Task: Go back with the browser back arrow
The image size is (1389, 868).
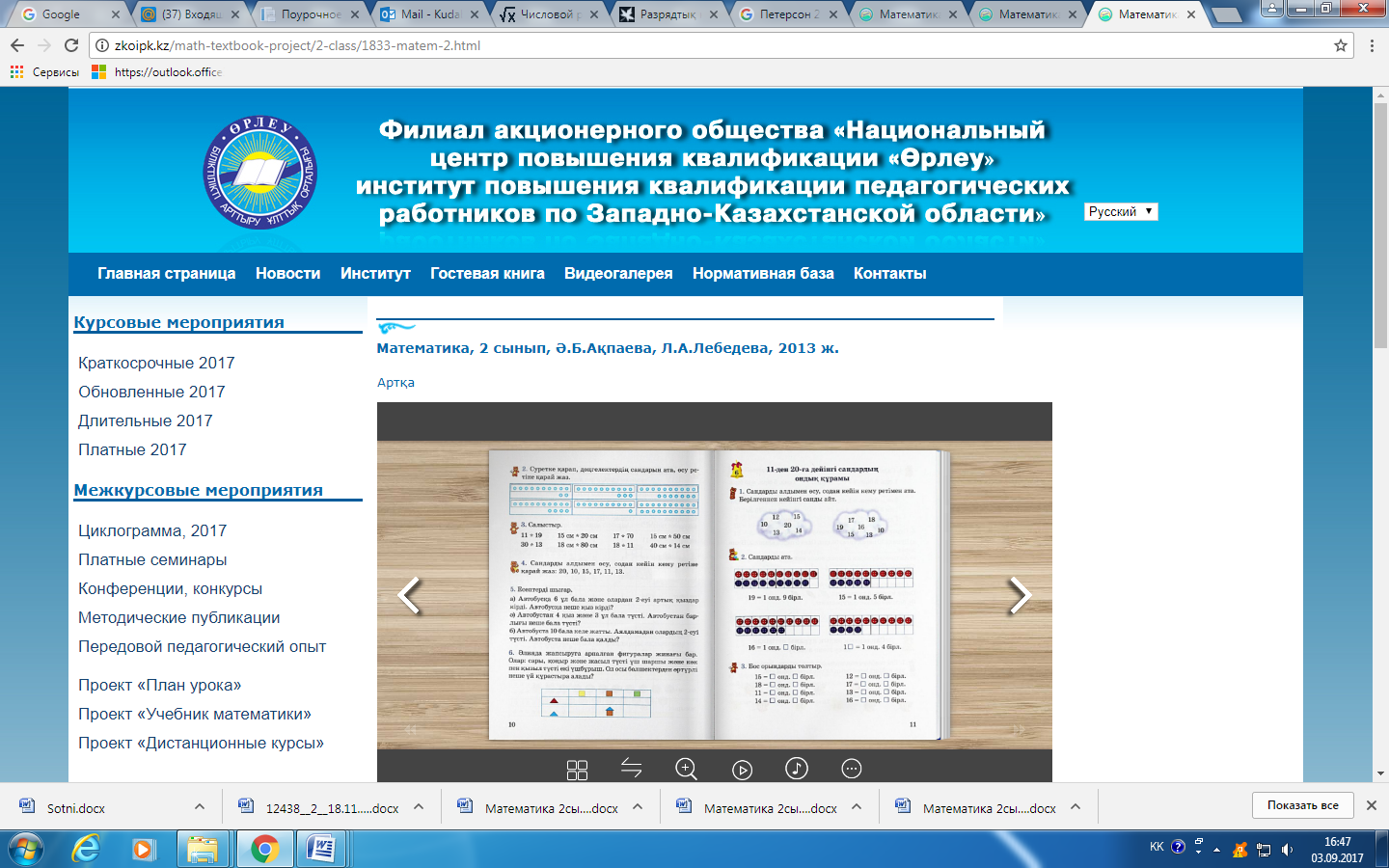Action: coord(17,45)
